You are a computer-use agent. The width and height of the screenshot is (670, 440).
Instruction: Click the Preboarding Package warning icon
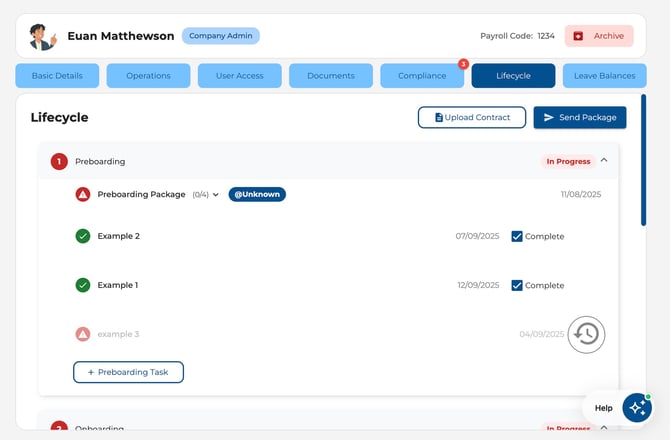(x=83, y=194)
